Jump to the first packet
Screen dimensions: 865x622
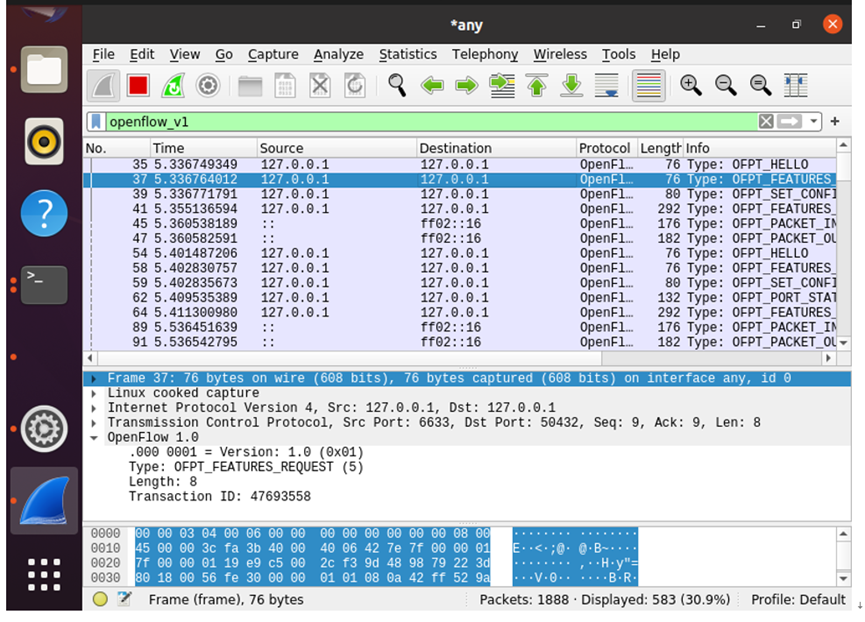pos(537,85)
